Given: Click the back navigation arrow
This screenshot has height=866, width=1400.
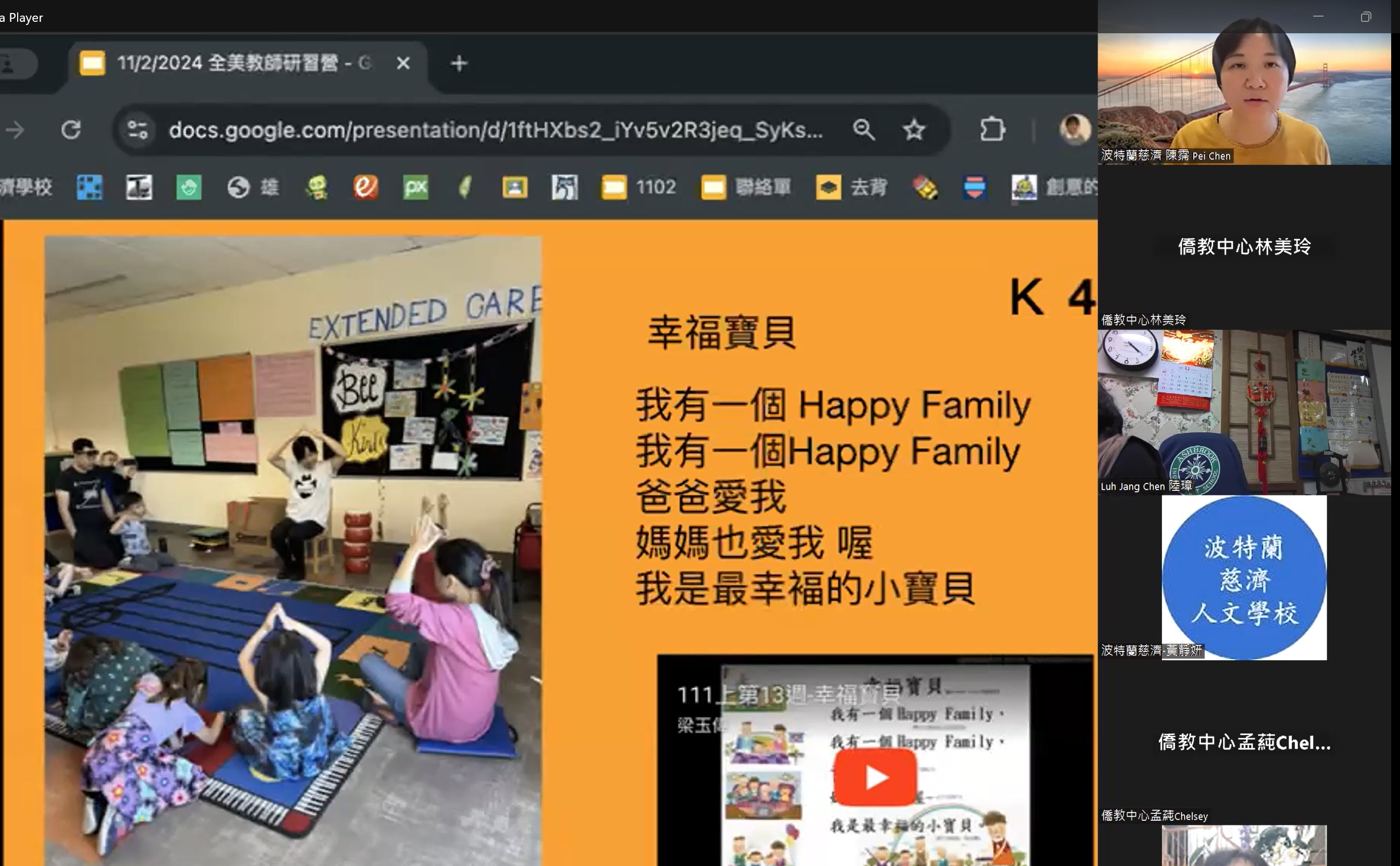Looking at the screenshot, I should (x=16, y=130).
